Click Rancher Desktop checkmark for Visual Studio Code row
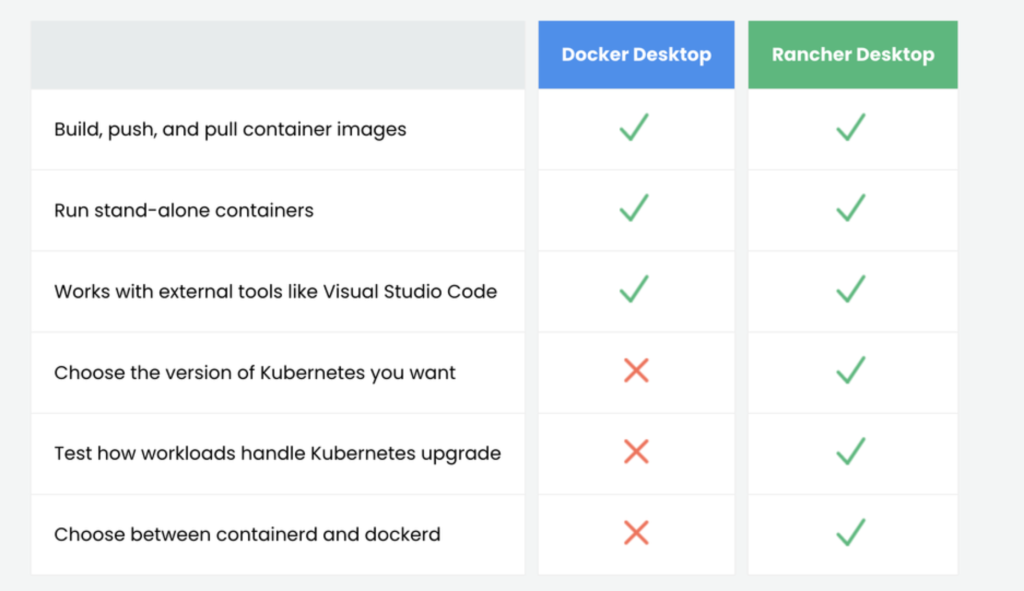Image resolution: width=1024 pixels, height=591 pixels. (850, 290)
